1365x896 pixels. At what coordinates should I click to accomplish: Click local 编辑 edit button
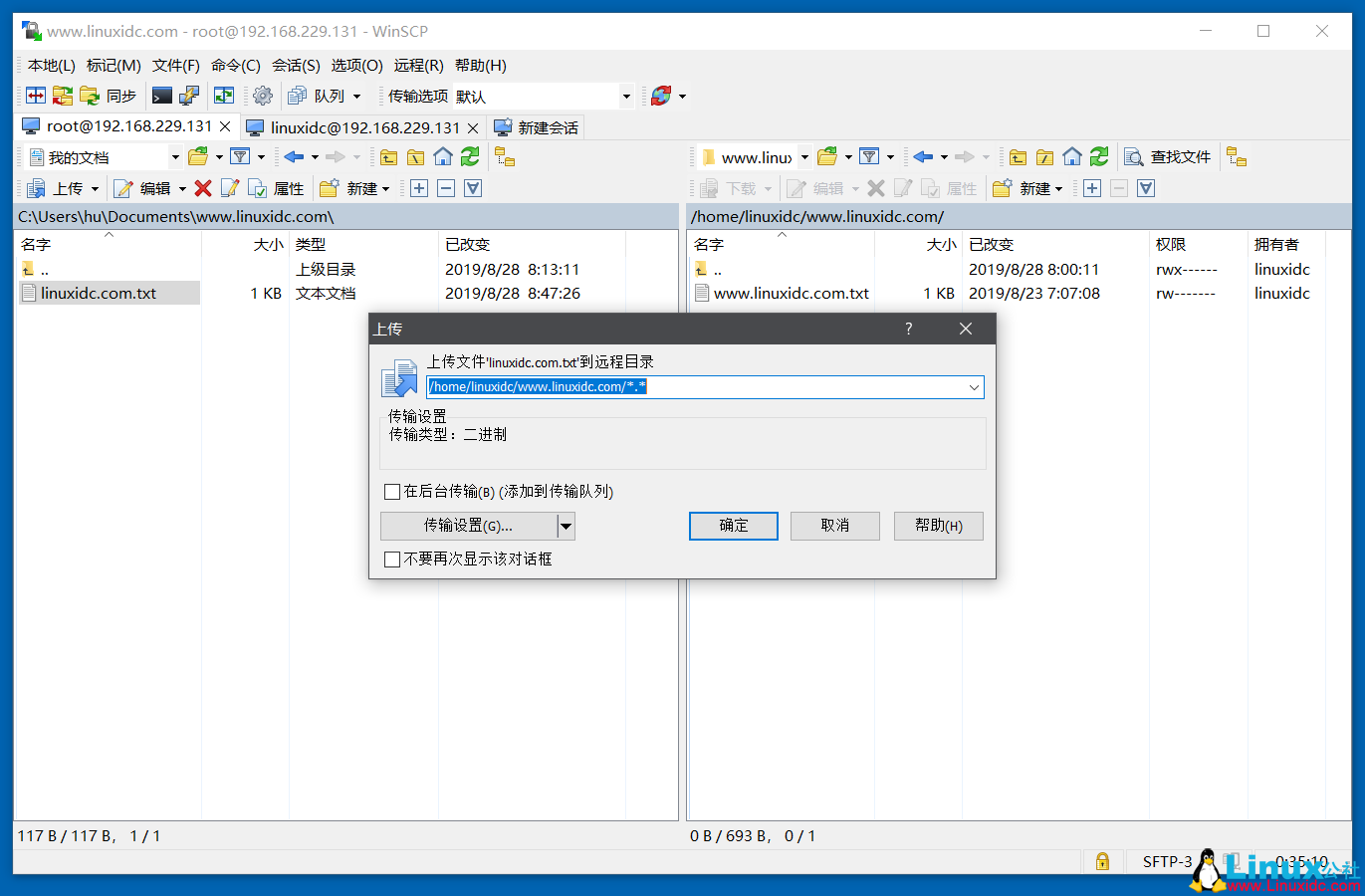pyautogui.click(x=142, y=188)
